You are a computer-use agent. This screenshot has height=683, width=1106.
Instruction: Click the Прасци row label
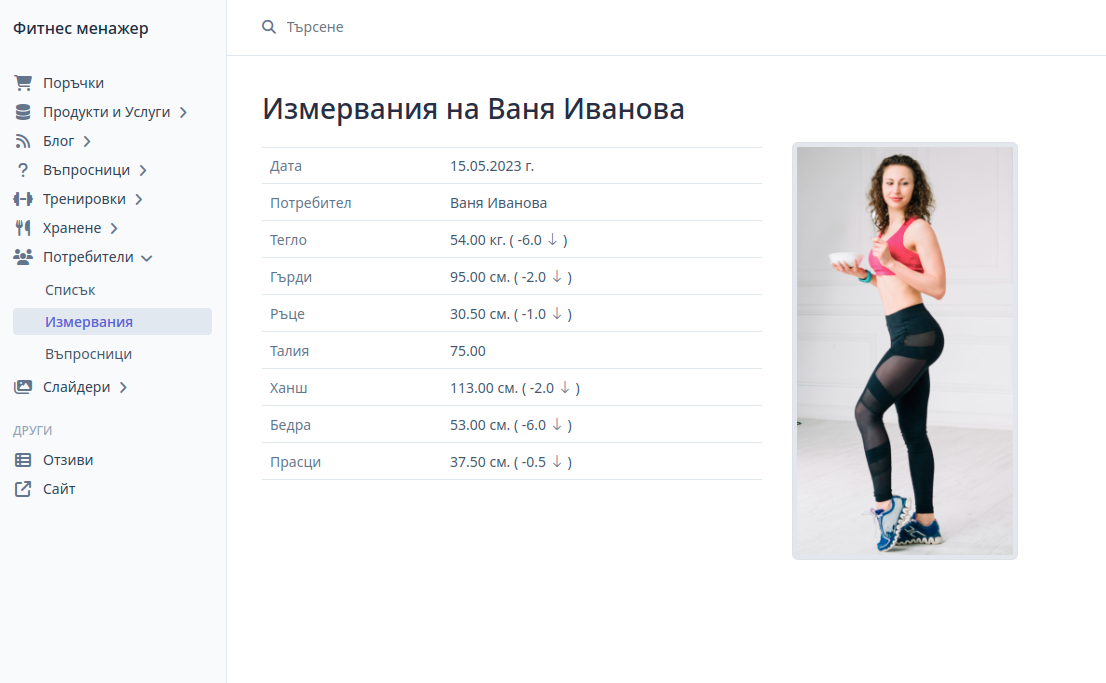pyautogui.click(x=296, y=462)
